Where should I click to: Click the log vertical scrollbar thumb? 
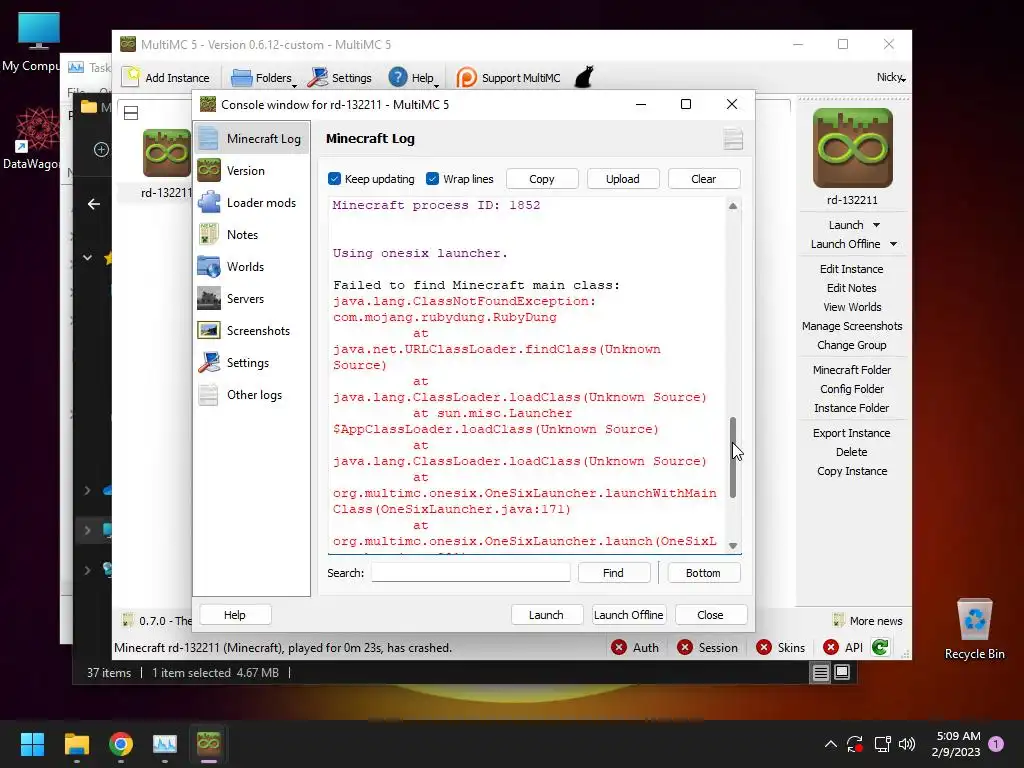point(733,457)
